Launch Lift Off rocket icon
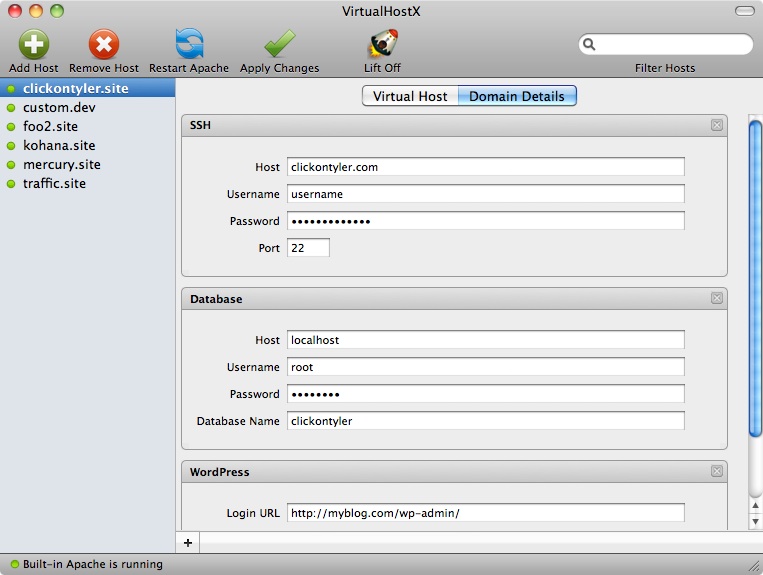 click(x=382, y=45)
